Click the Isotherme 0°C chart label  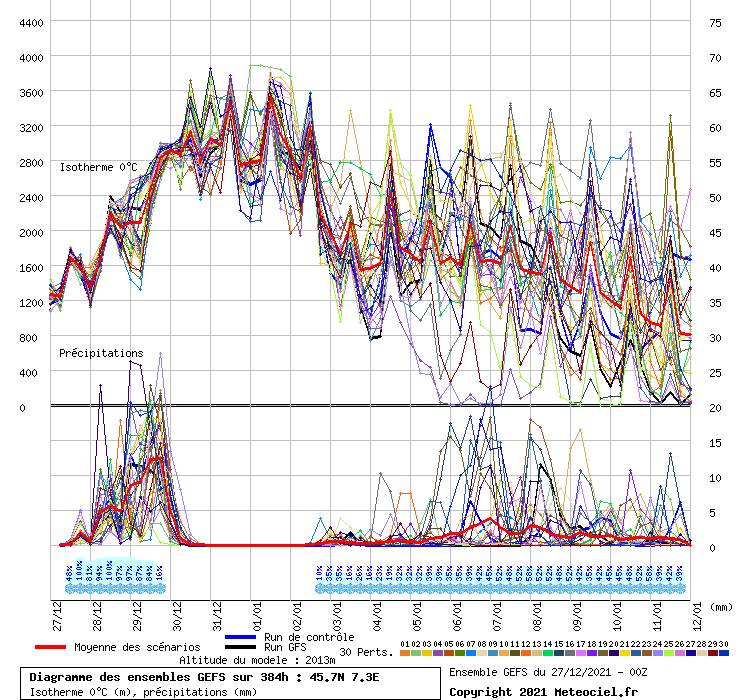click(98, 167)
